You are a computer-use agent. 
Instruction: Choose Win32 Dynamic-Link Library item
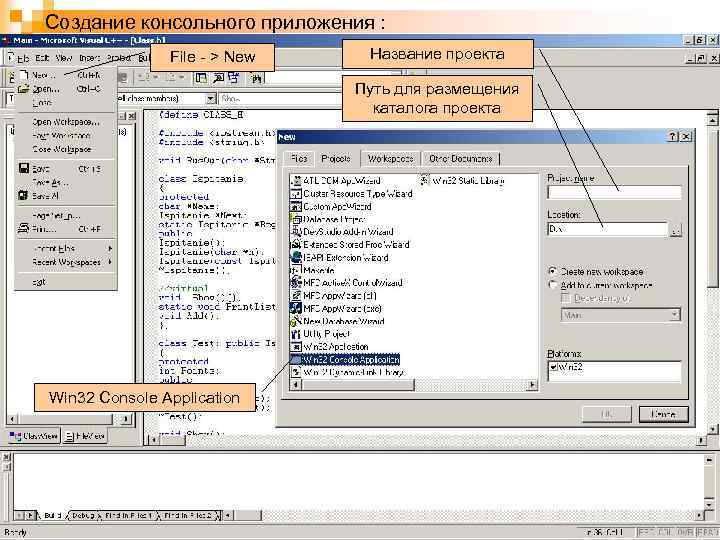pyautogui.click(x=348, y=372)
